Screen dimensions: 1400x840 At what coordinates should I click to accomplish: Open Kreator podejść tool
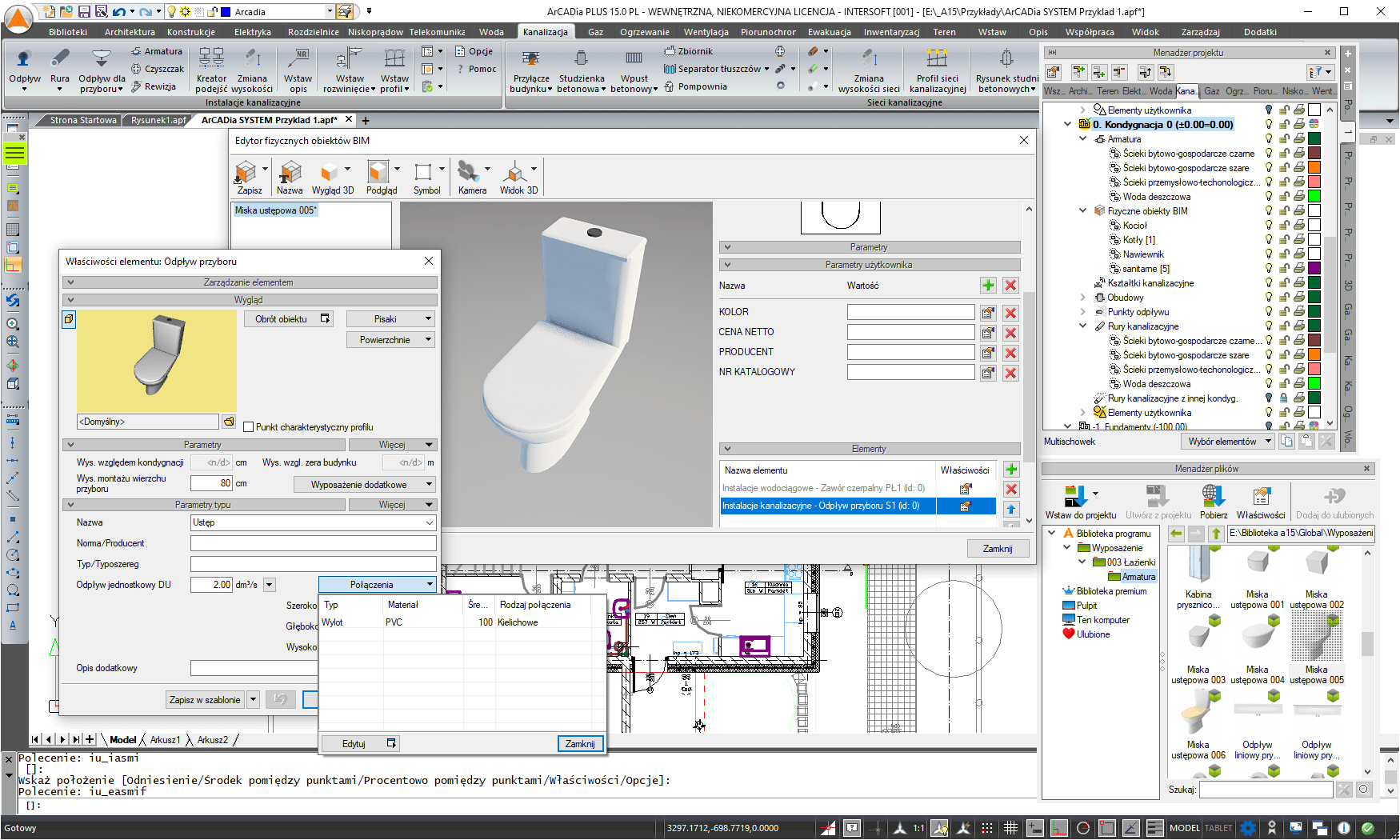click(211, 70)
